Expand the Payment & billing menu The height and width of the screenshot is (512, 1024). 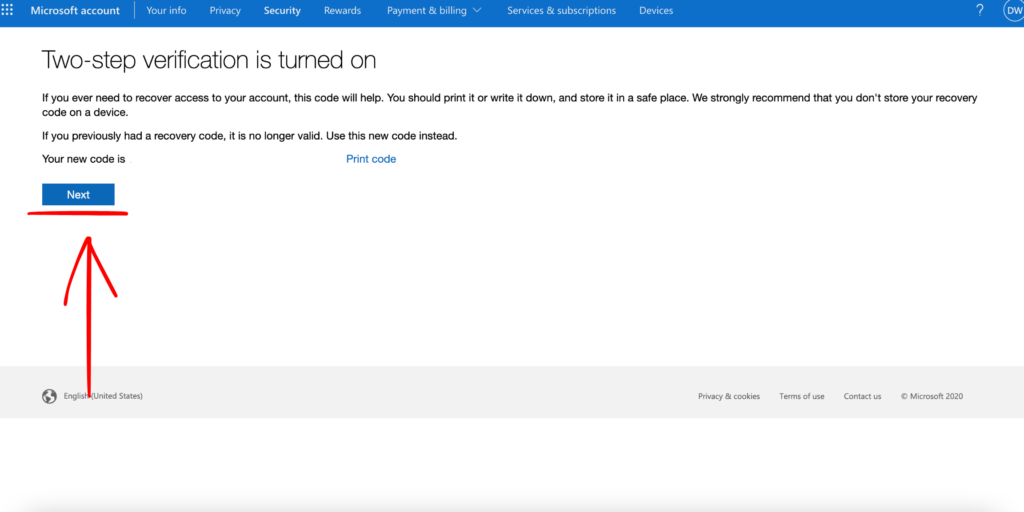click(x=425, y=11)
